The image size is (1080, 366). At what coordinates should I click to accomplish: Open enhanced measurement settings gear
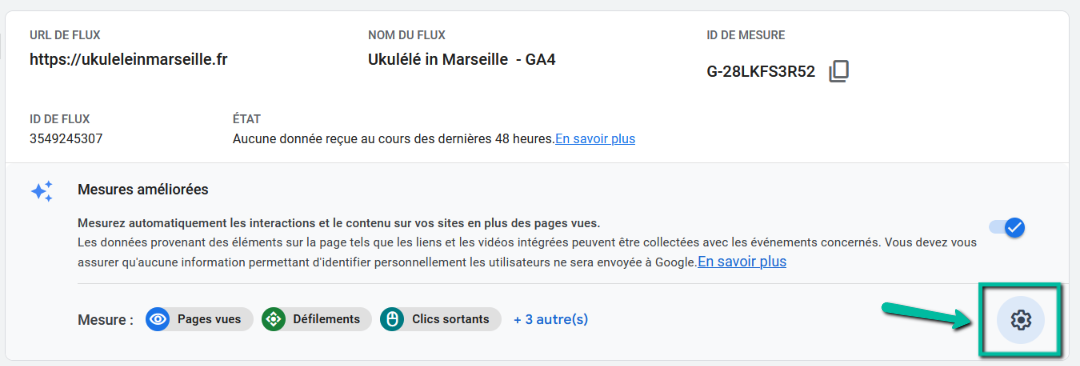[x=1021, y=320]
